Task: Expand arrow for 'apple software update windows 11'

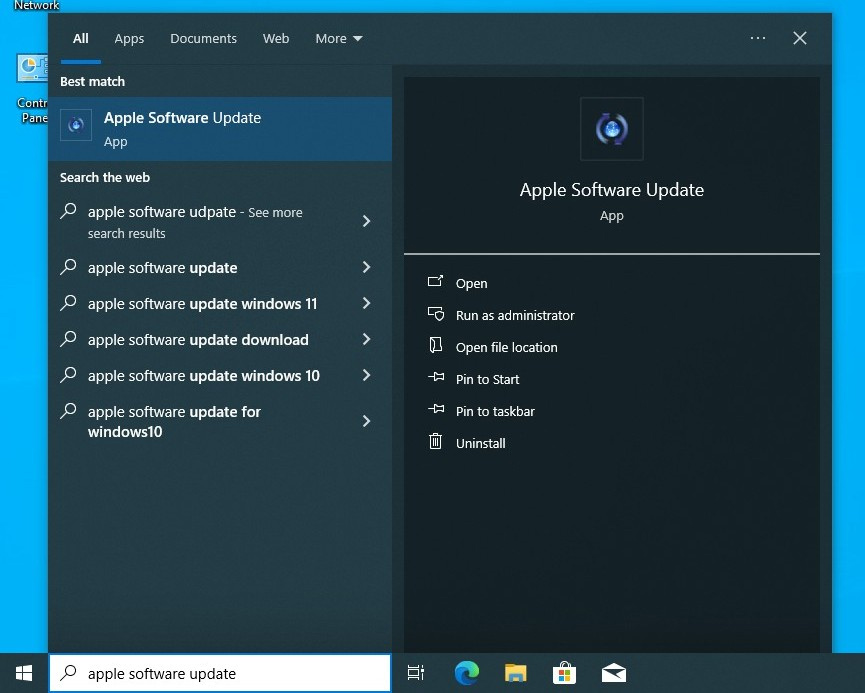Action: click(366, 303)
